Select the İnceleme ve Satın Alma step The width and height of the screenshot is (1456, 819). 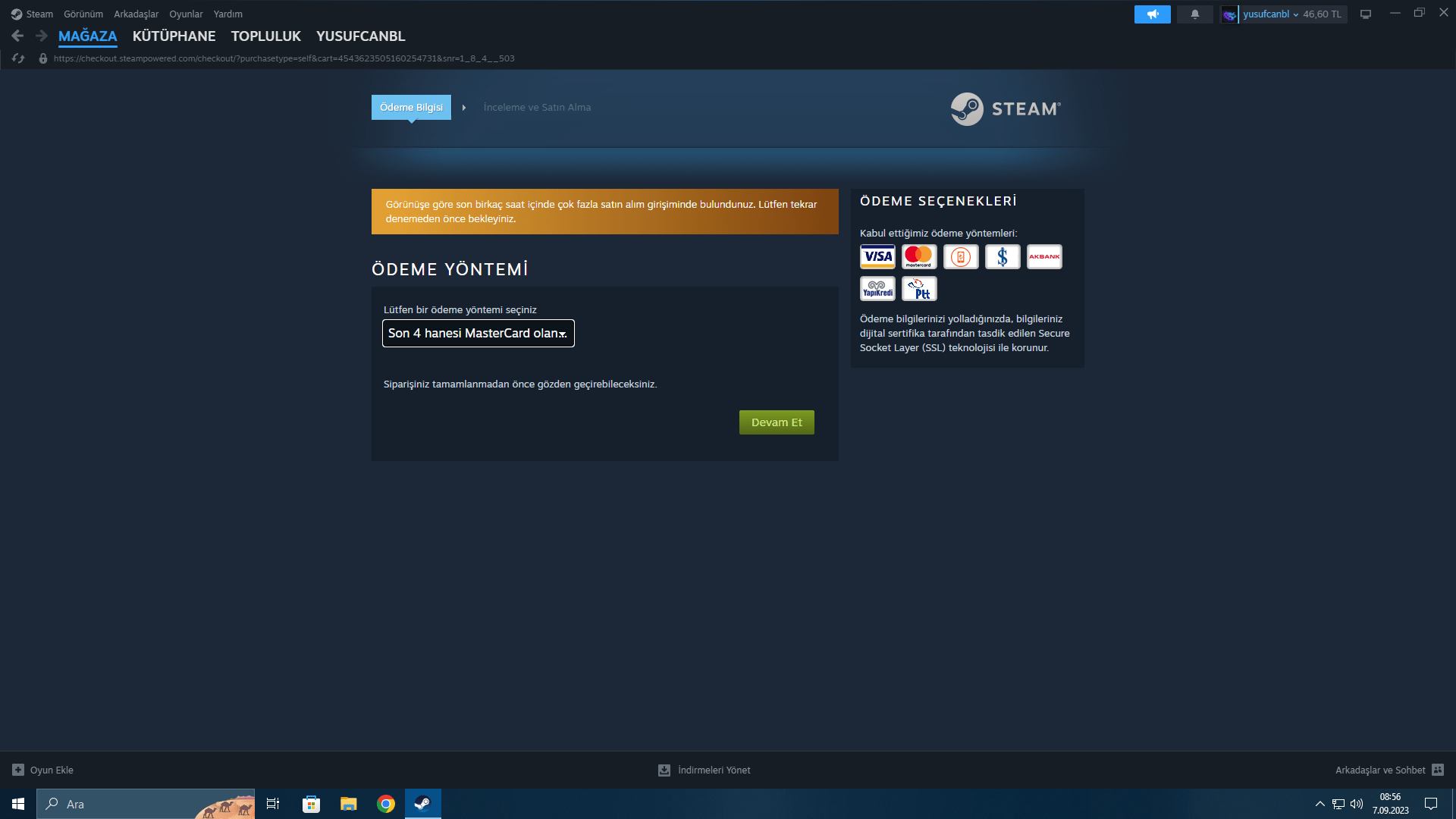coord(538,107)
